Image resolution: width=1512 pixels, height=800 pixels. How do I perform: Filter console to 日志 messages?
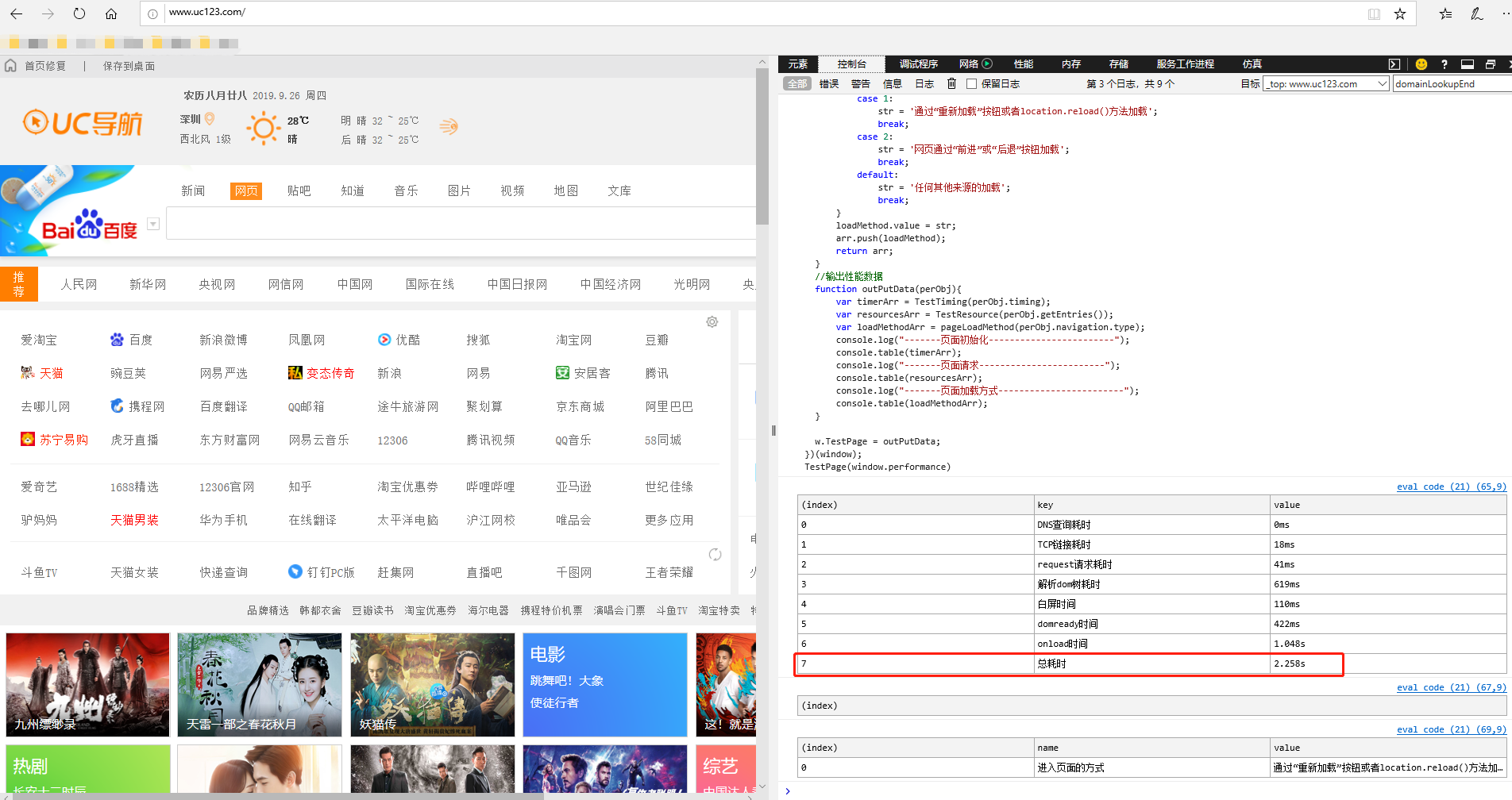click(924, 83)
